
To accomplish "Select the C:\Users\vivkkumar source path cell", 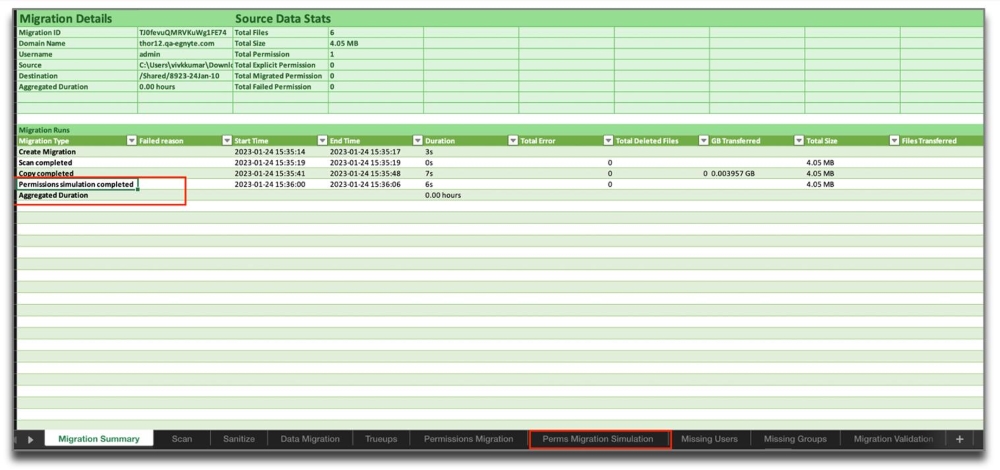I will pyautogui.click(x=185, y=65).
